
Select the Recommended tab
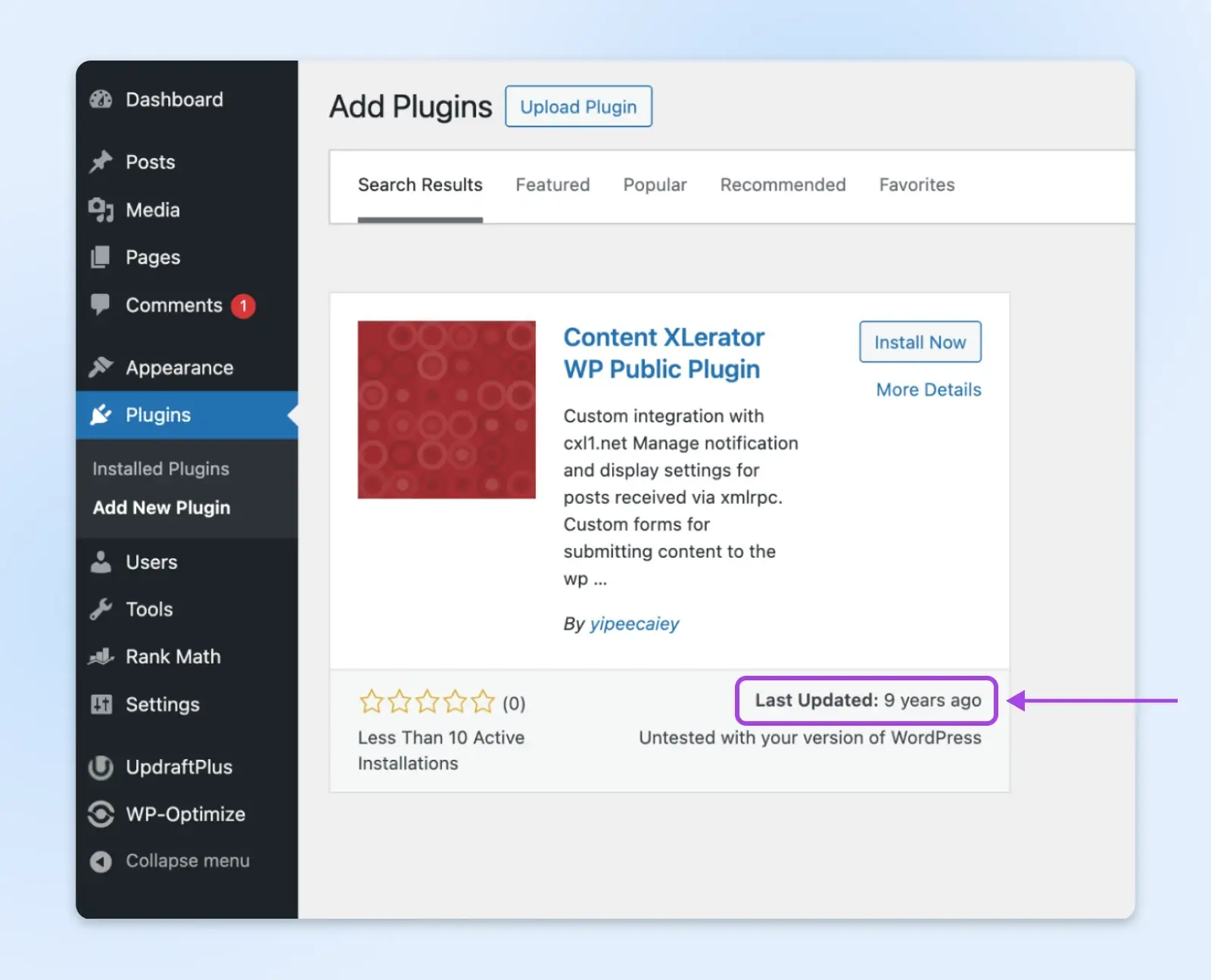[783, 185]
